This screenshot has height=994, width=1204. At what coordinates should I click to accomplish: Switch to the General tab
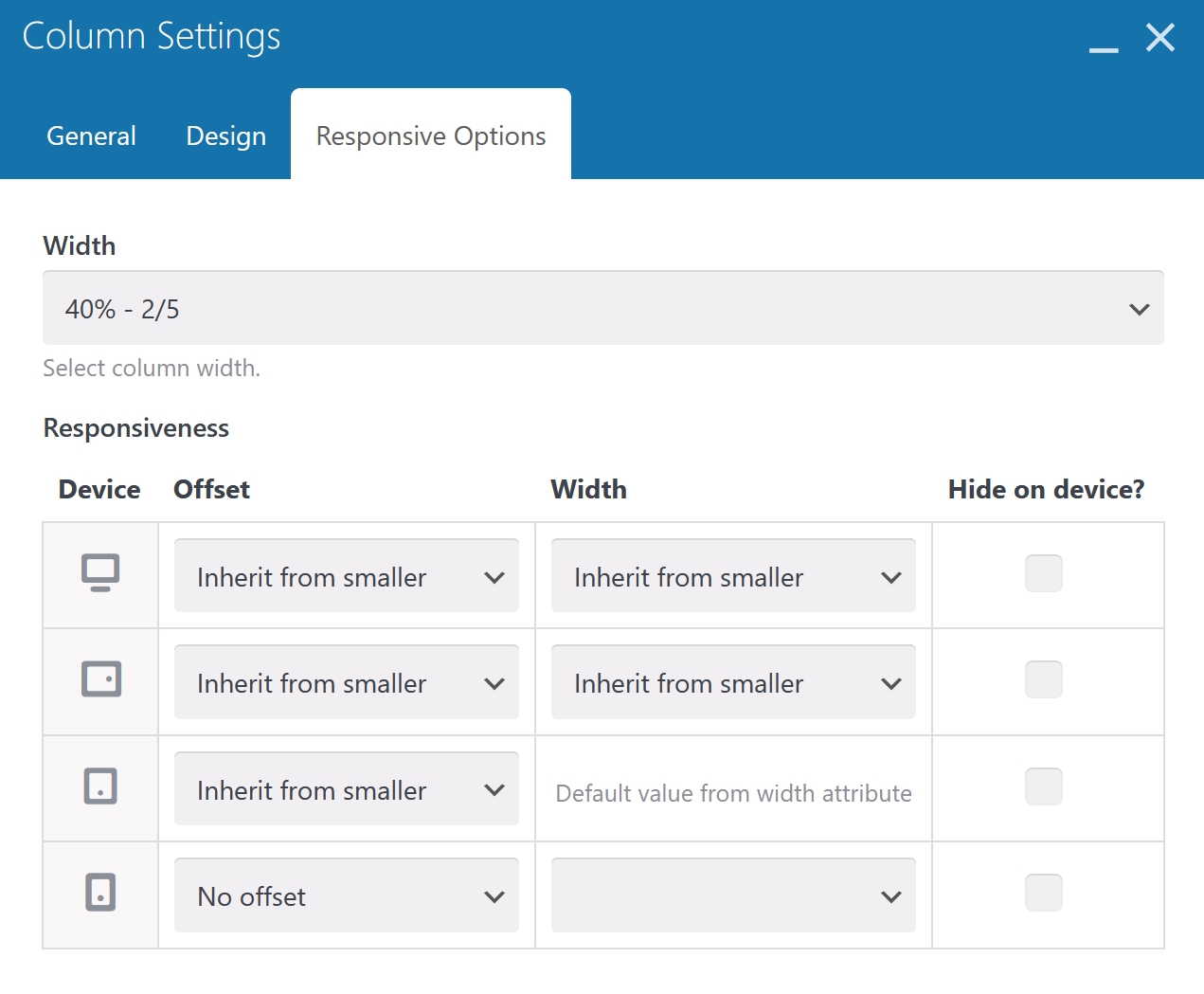(x=92, y=136)
